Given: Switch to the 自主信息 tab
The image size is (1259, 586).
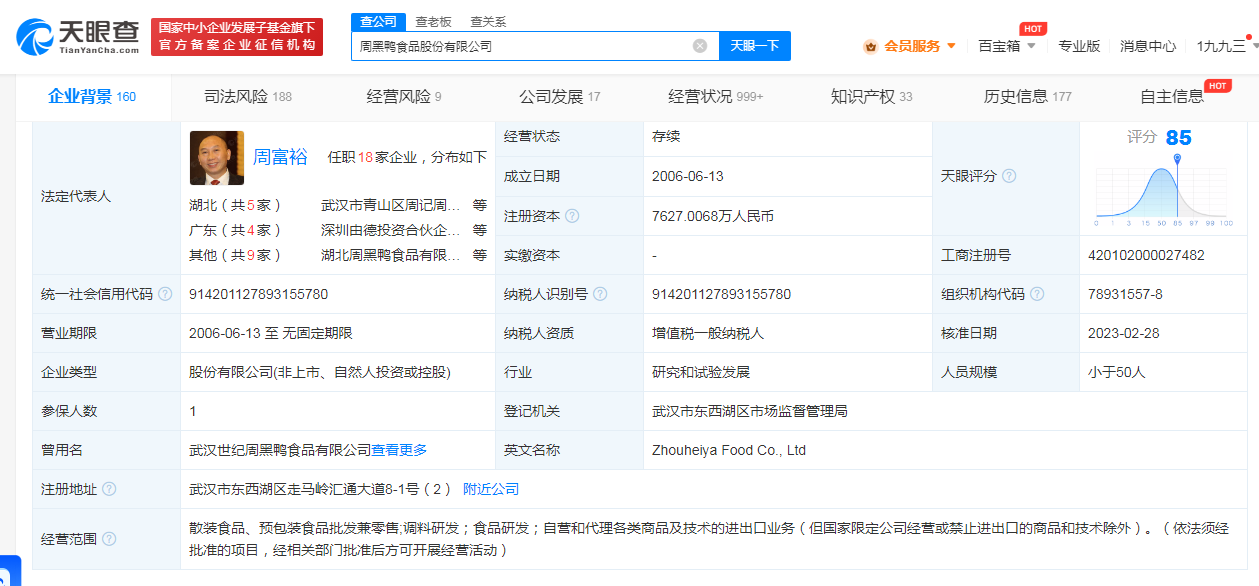Looking at the screenshot, I should [1172, 97].
